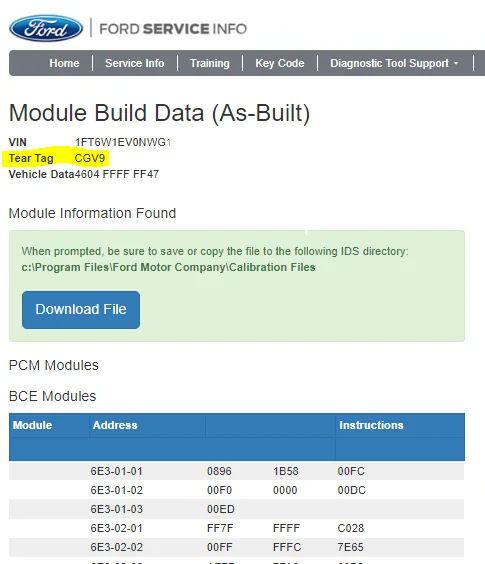
Task: Select the VIN number text
Action: (123, 142)
